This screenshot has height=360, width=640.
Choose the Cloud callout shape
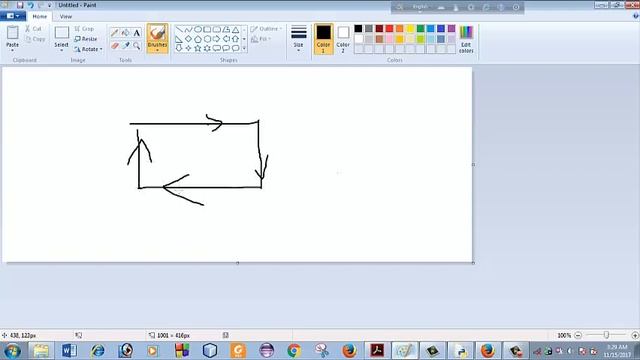click(x=236, y=48)
